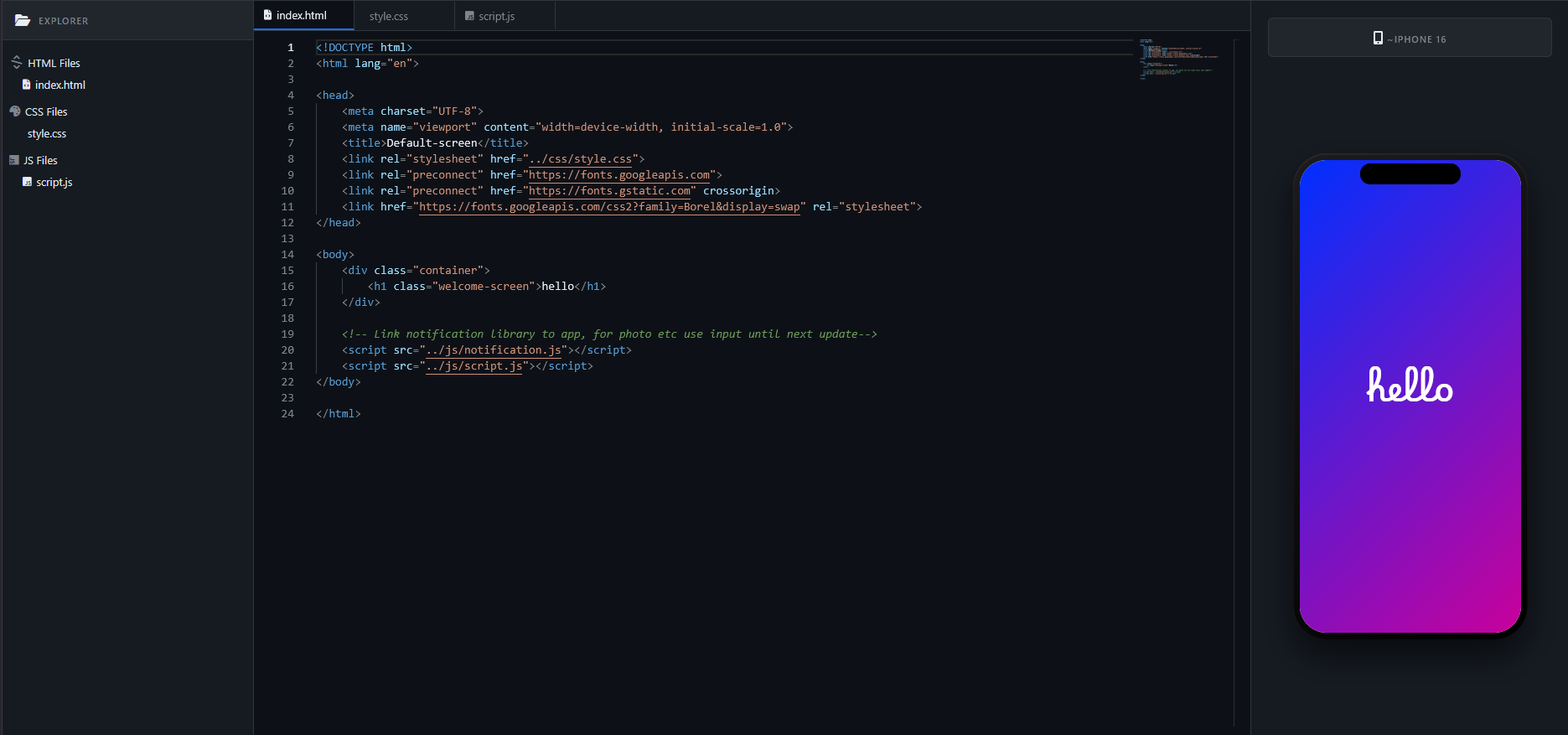Image resolution: width=1568 pixels, height=735 pixels.
Task: Click the lang="en" attribute
Action: point(383,63)
